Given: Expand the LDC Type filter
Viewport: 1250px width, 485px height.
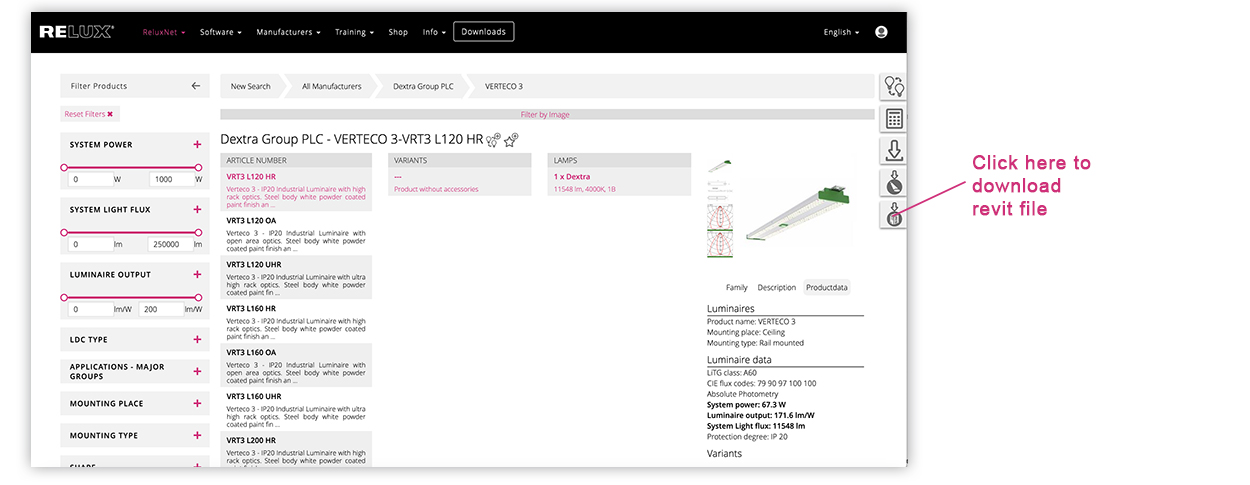Looking at the screenshot, I should 197,340.
